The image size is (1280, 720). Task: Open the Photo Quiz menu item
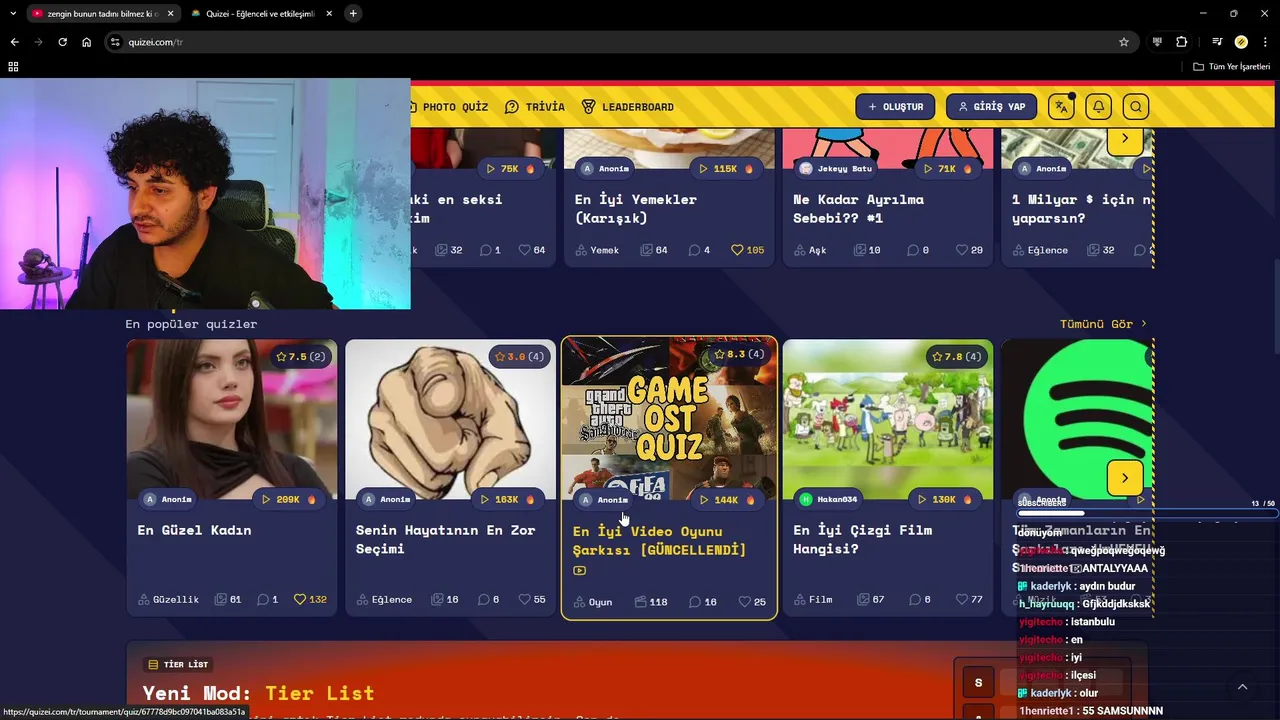tap(450, 107)
